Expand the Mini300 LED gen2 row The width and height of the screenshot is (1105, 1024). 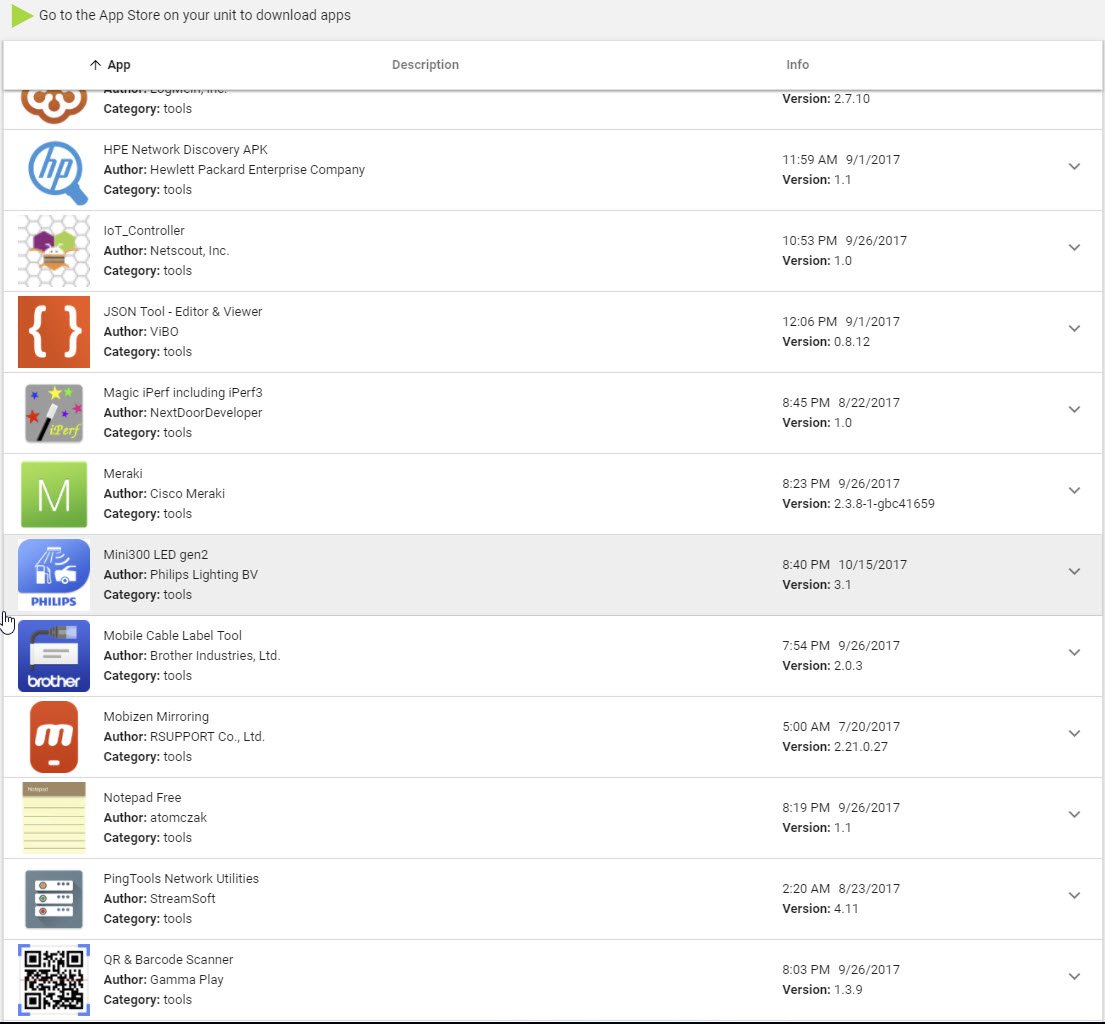1074,572
